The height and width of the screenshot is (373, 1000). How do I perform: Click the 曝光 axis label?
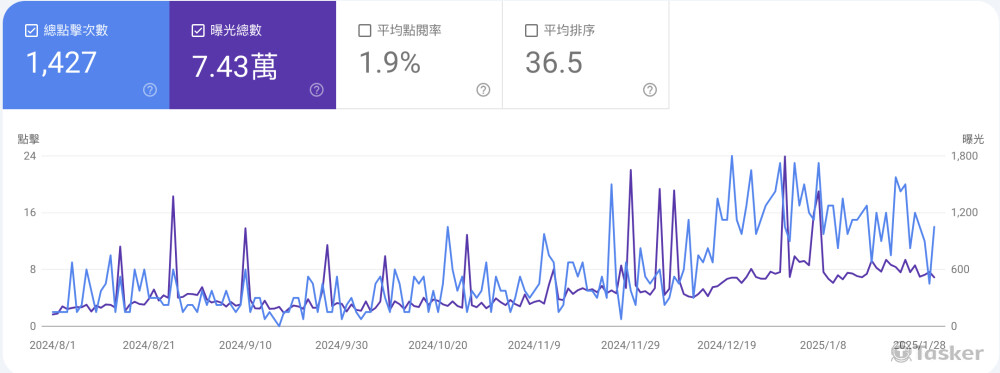click(973, 138)
